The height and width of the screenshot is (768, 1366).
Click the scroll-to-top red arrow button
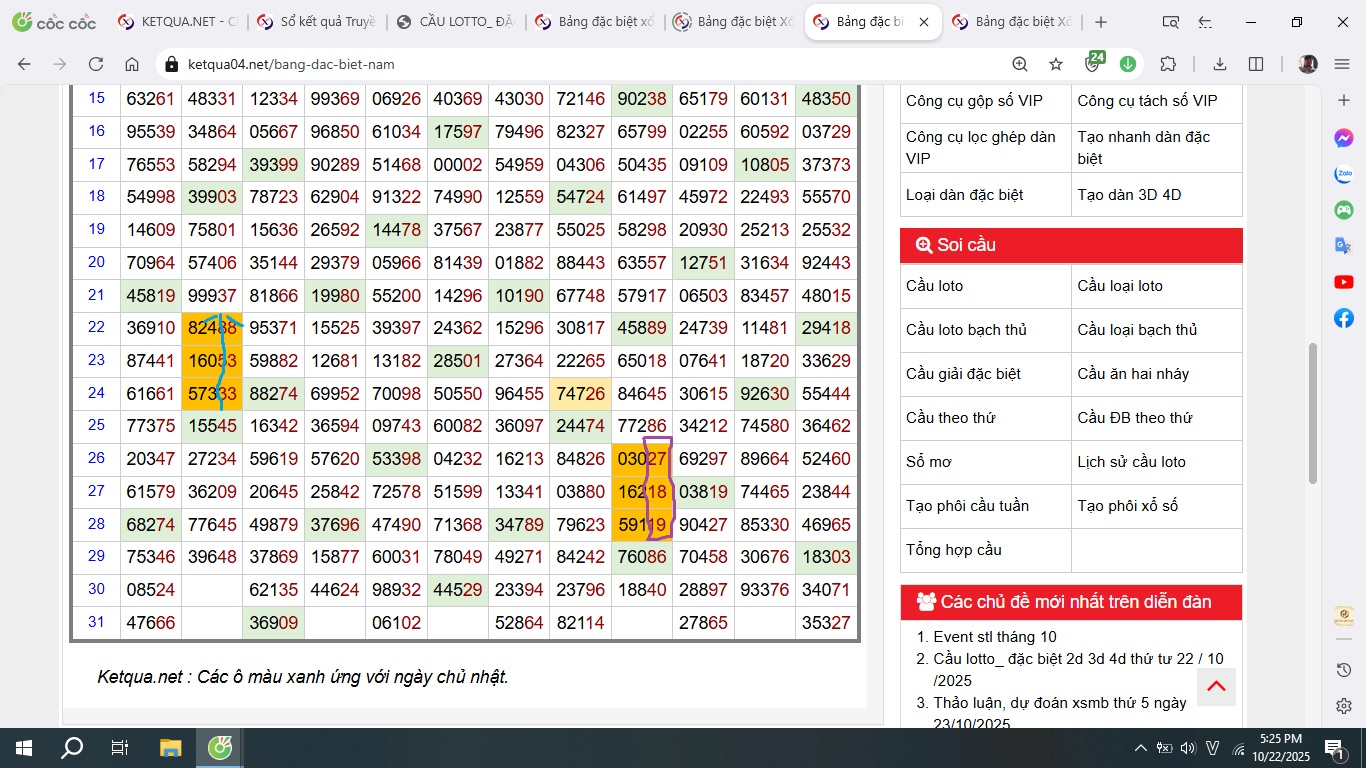click(x=1216, y=686)
